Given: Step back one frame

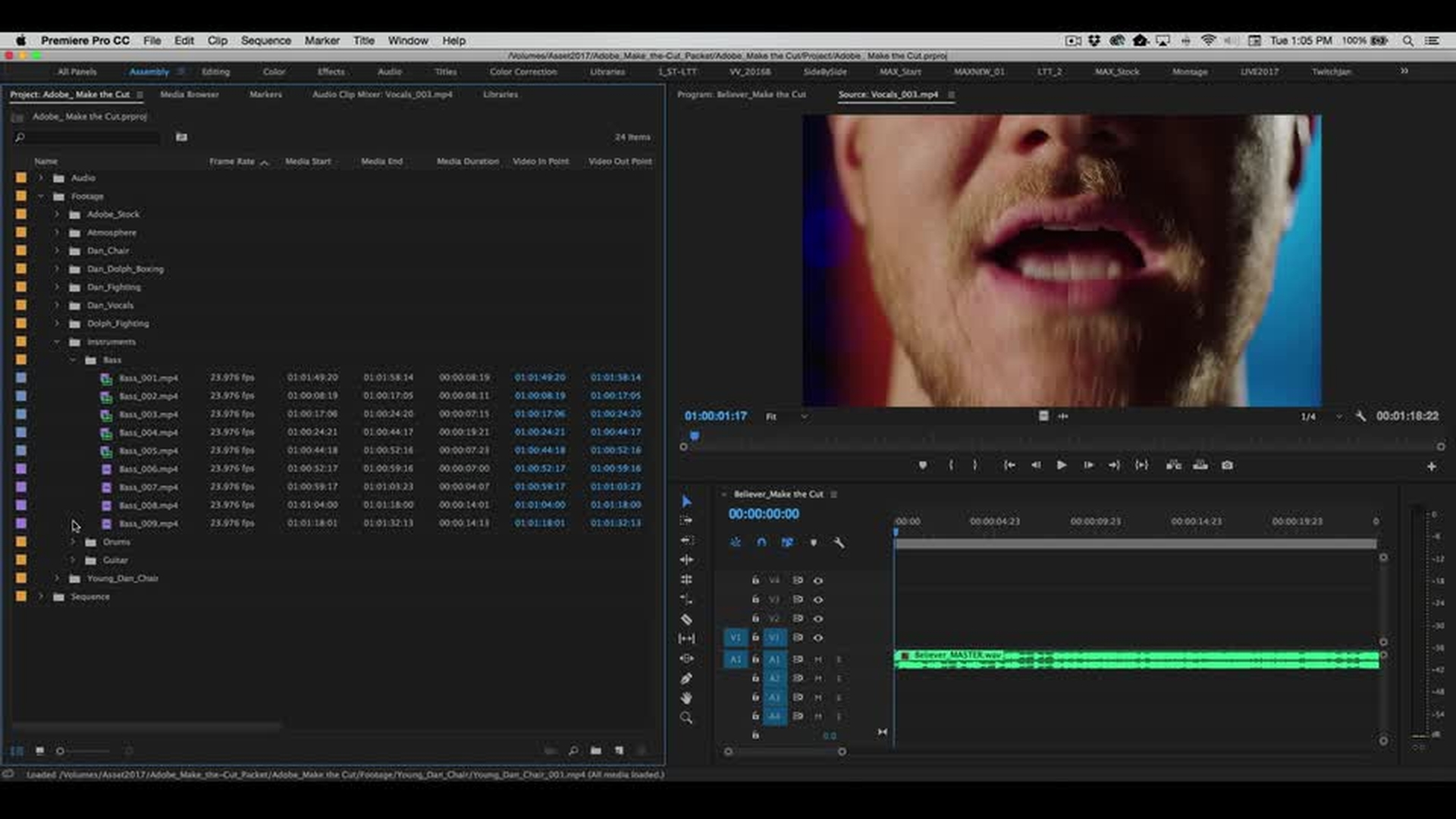Looking at the screenshot, I should point(1036,466).
